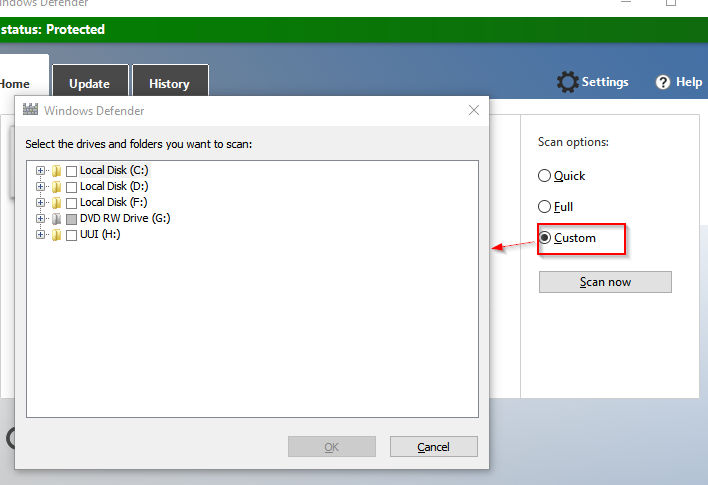The width and height of the screenshot is (708, 485).
Task: Close the Windows Defender folder dialog
Action: click(x=474, y=110)
